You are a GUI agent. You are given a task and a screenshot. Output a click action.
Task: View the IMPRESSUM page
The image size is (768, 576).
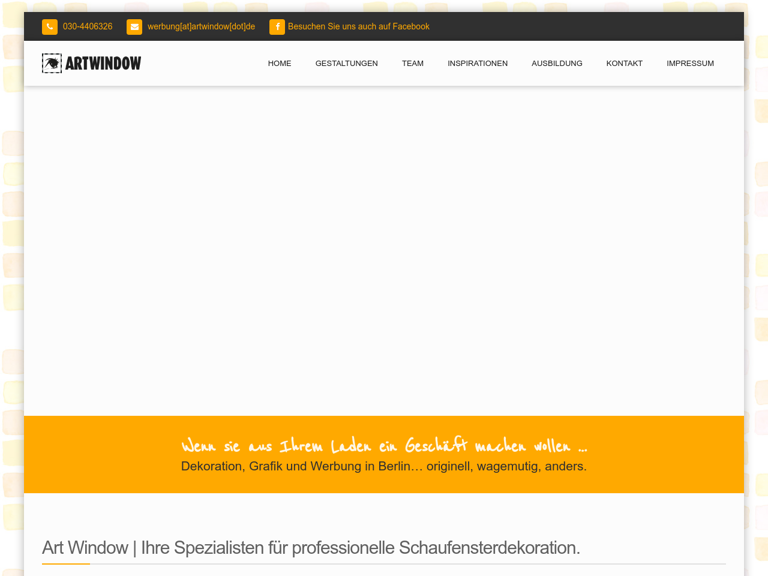pyautogui.click(x=690, y=63)
